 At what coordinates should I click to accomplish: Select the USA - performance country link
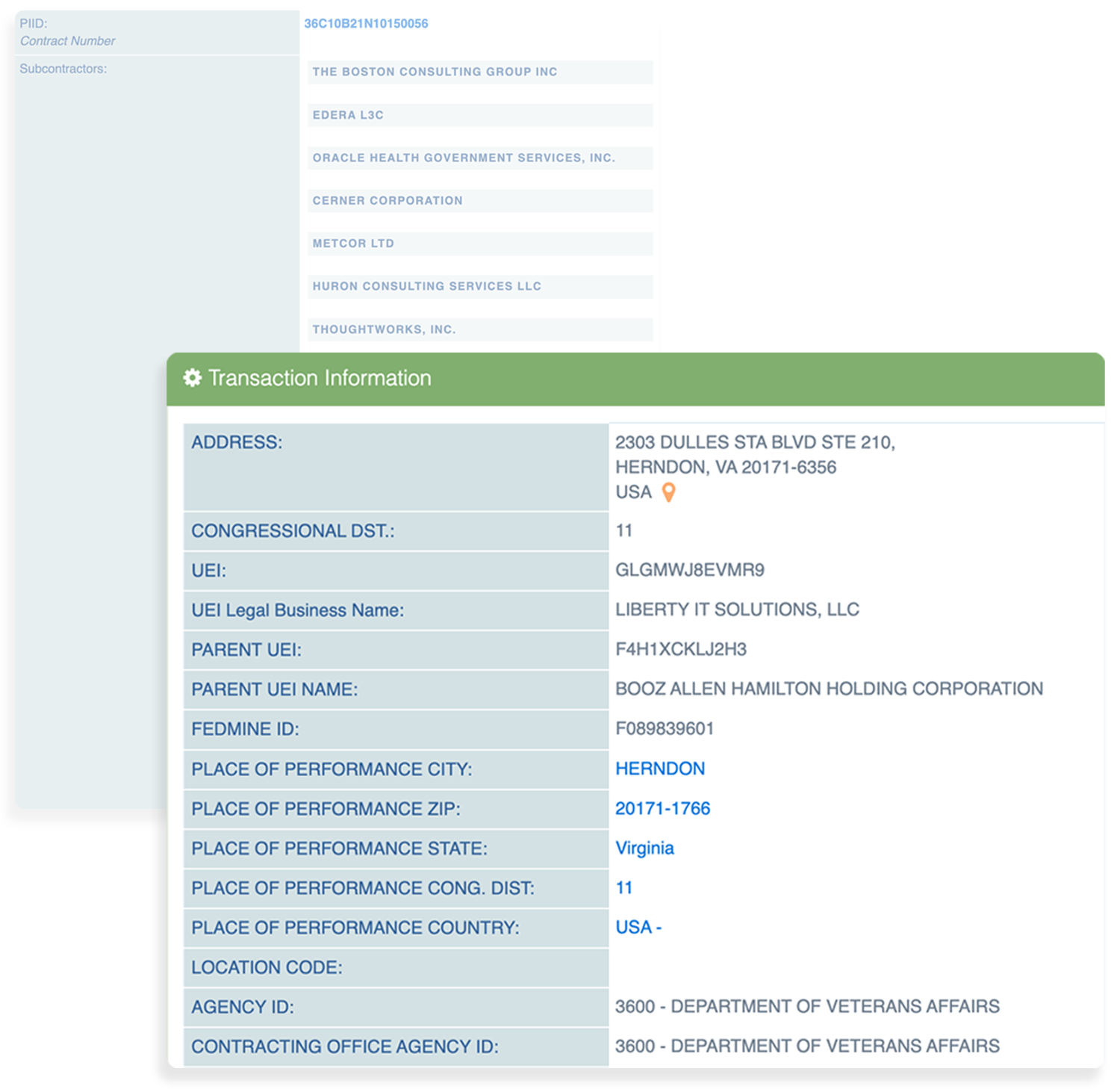(x=638, y=927)
